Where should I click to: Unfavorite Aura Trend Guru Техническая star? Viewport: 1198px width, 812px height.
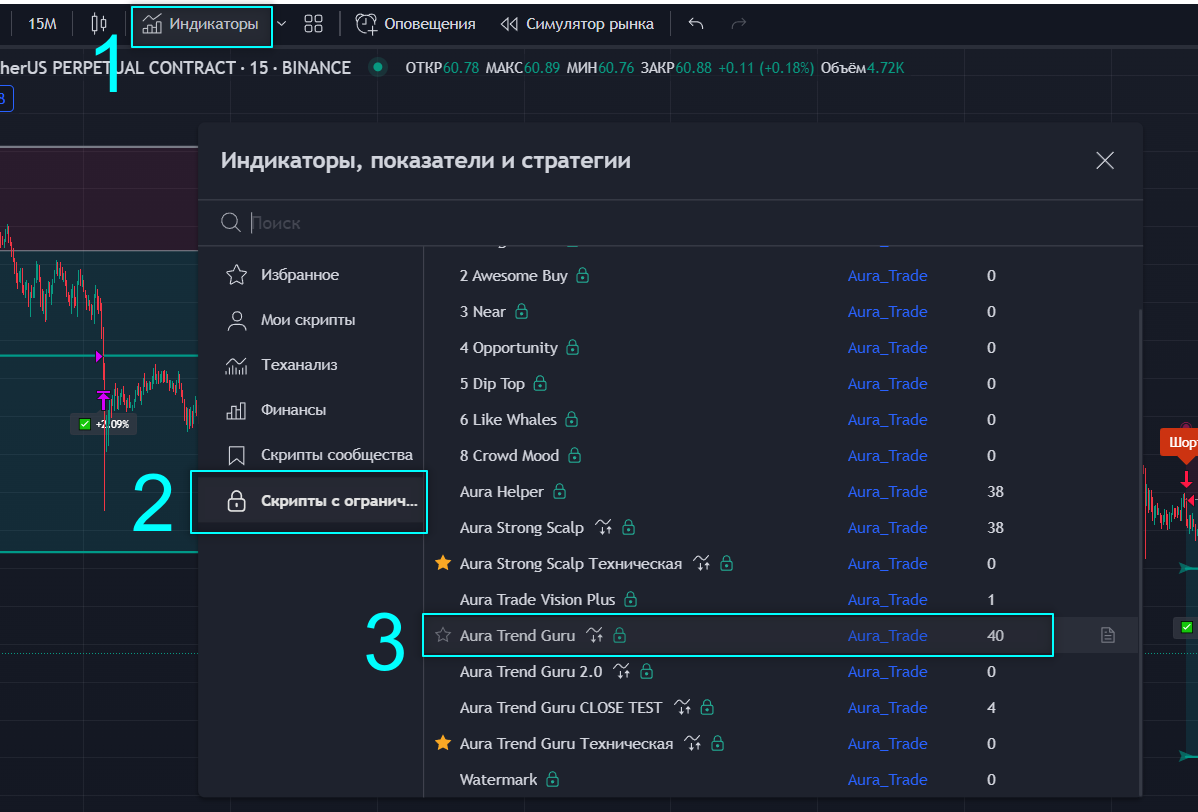coord(443,744)
